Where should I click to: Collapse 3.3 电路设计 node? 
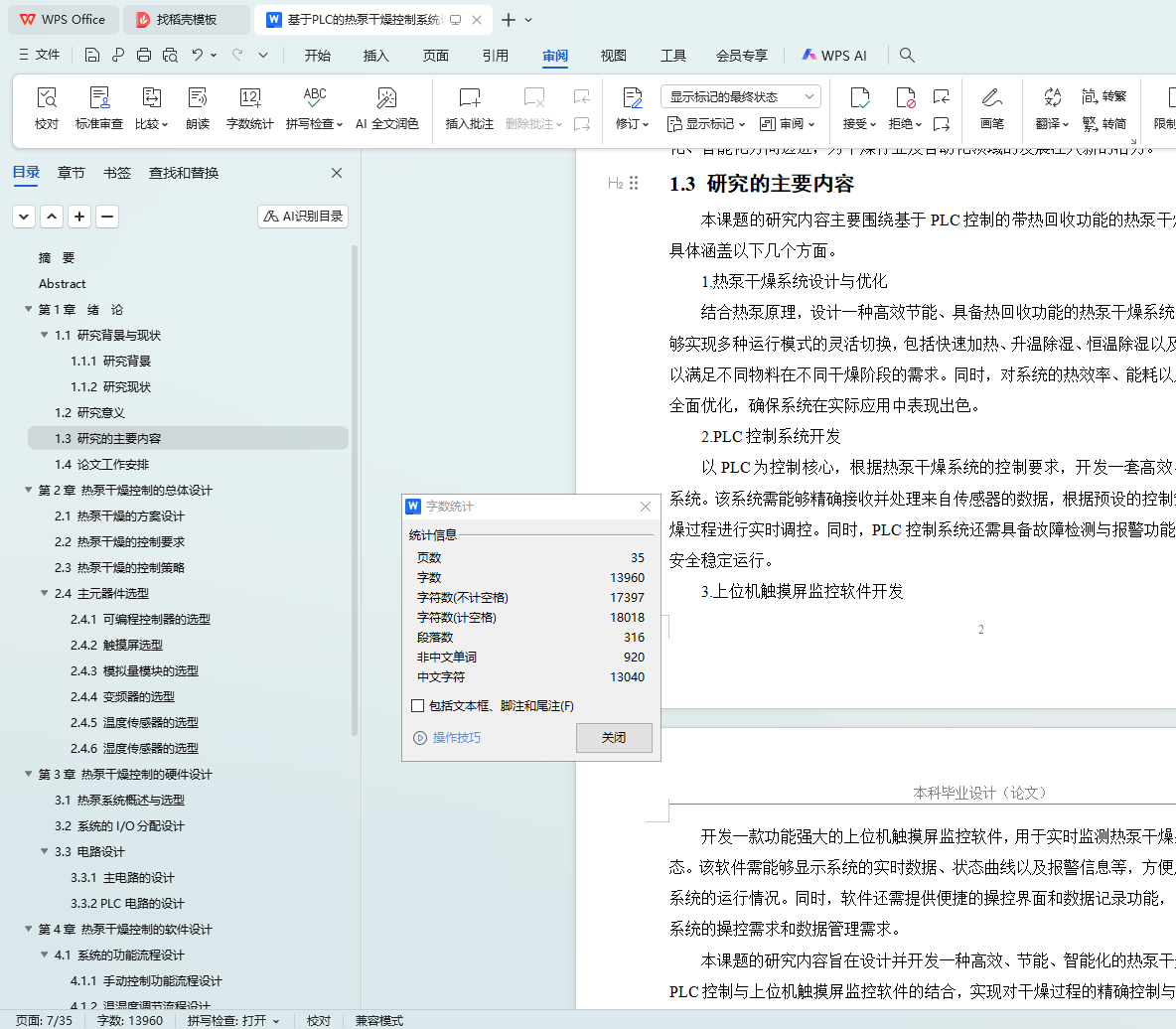[45, 851]
